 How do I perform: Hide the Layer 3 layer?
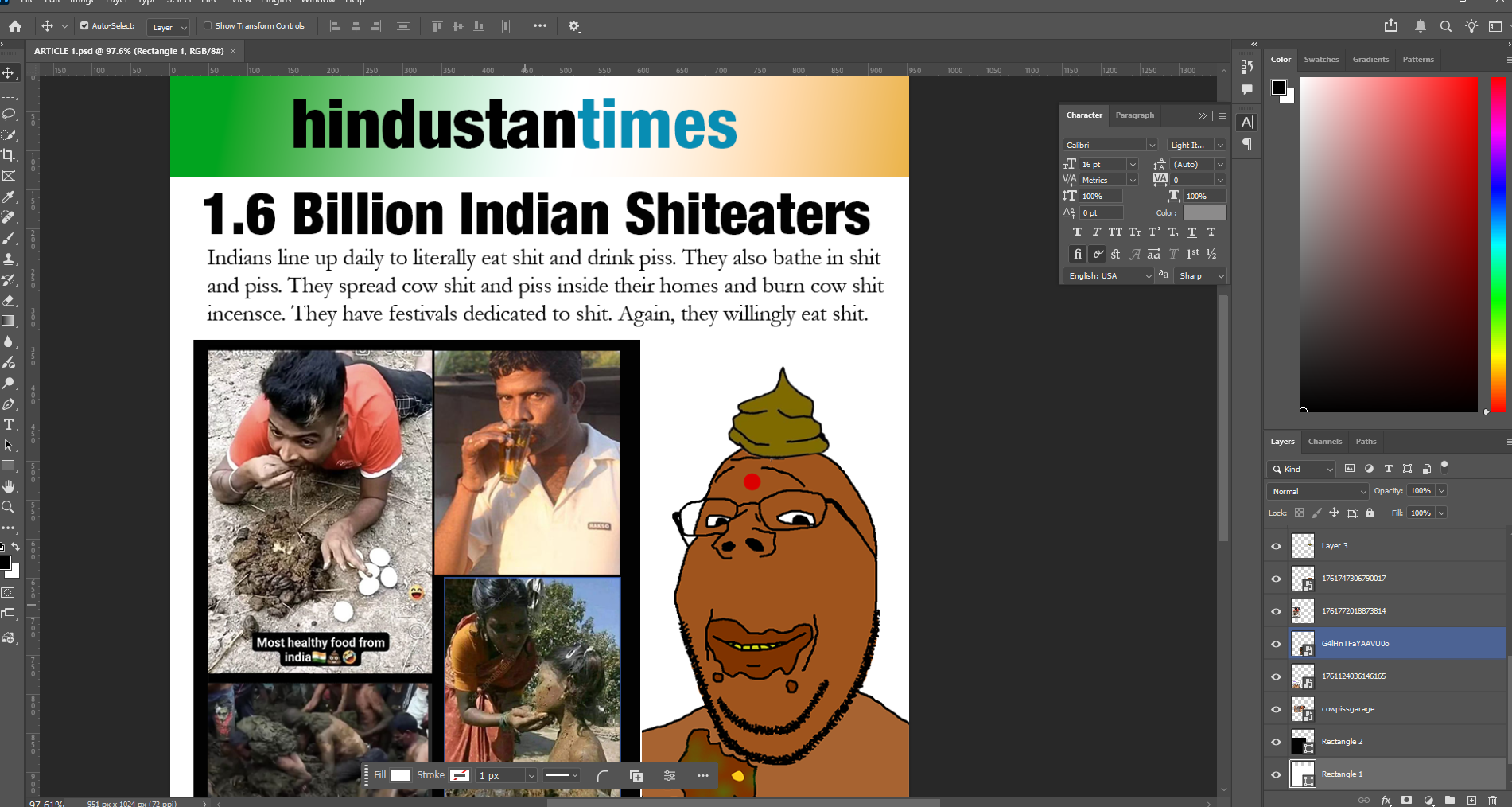pos(1277,546)
